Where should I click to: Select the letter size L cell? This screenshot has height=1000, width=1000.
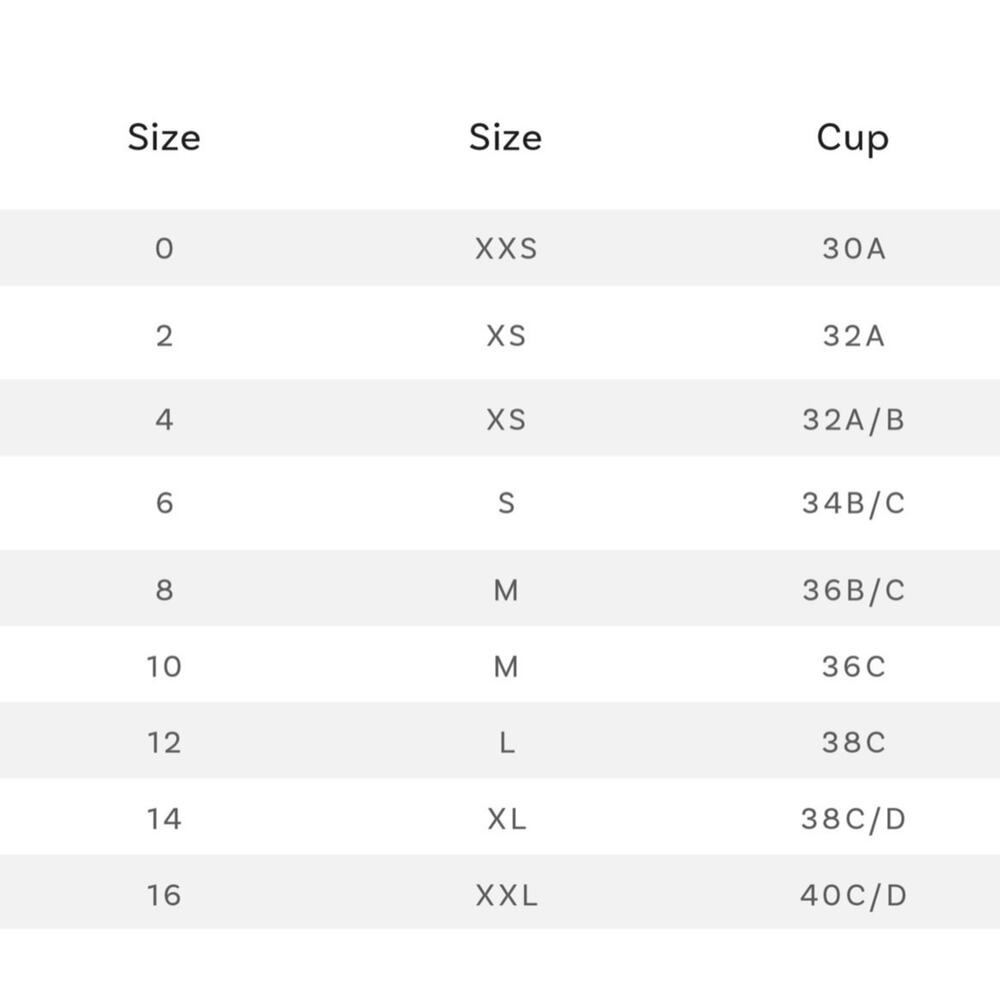(506, 743)
